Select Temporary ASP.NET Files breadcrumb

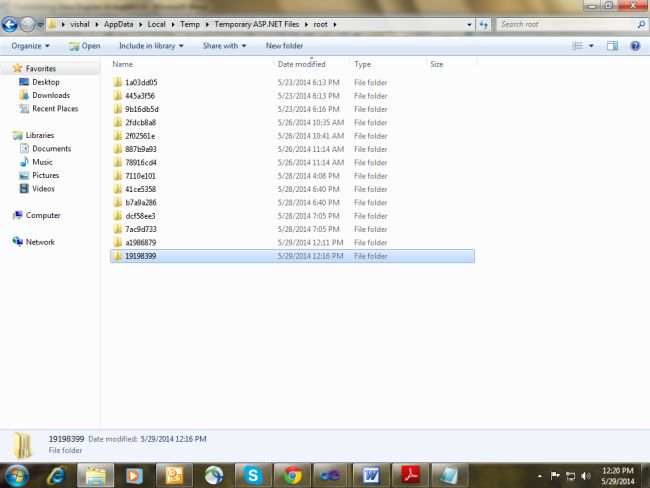coord(257,24)
